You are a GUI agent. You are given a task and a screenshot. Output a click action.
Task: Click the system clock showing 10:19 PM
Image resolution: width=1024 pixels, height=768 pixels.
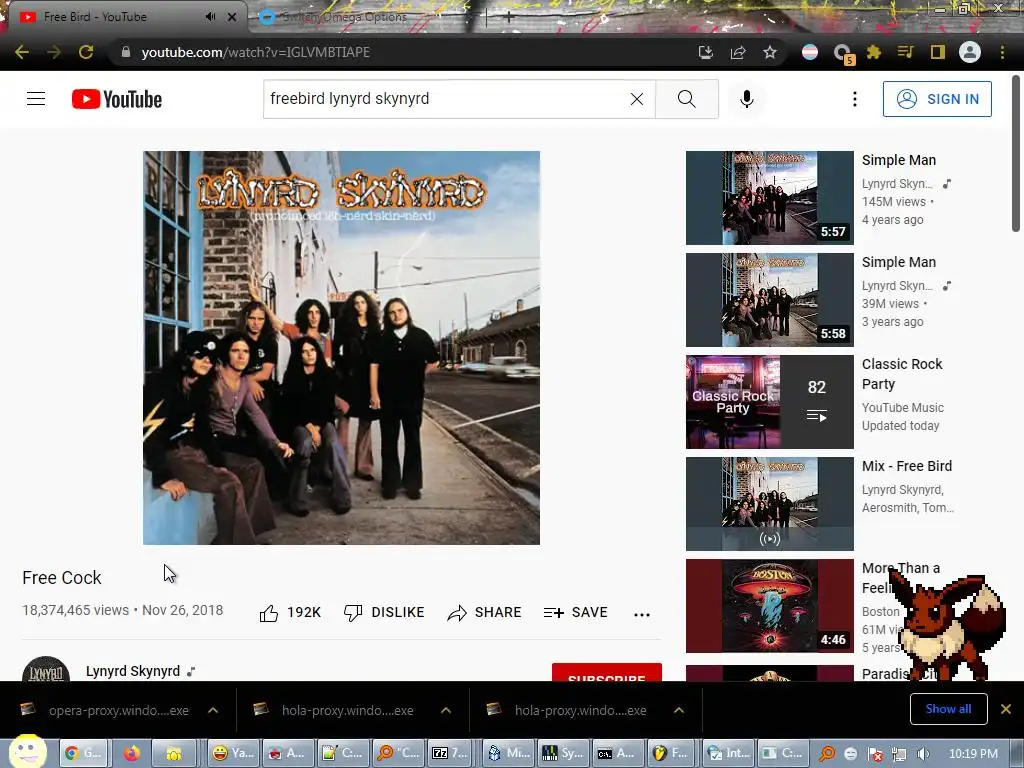[973, 754]
